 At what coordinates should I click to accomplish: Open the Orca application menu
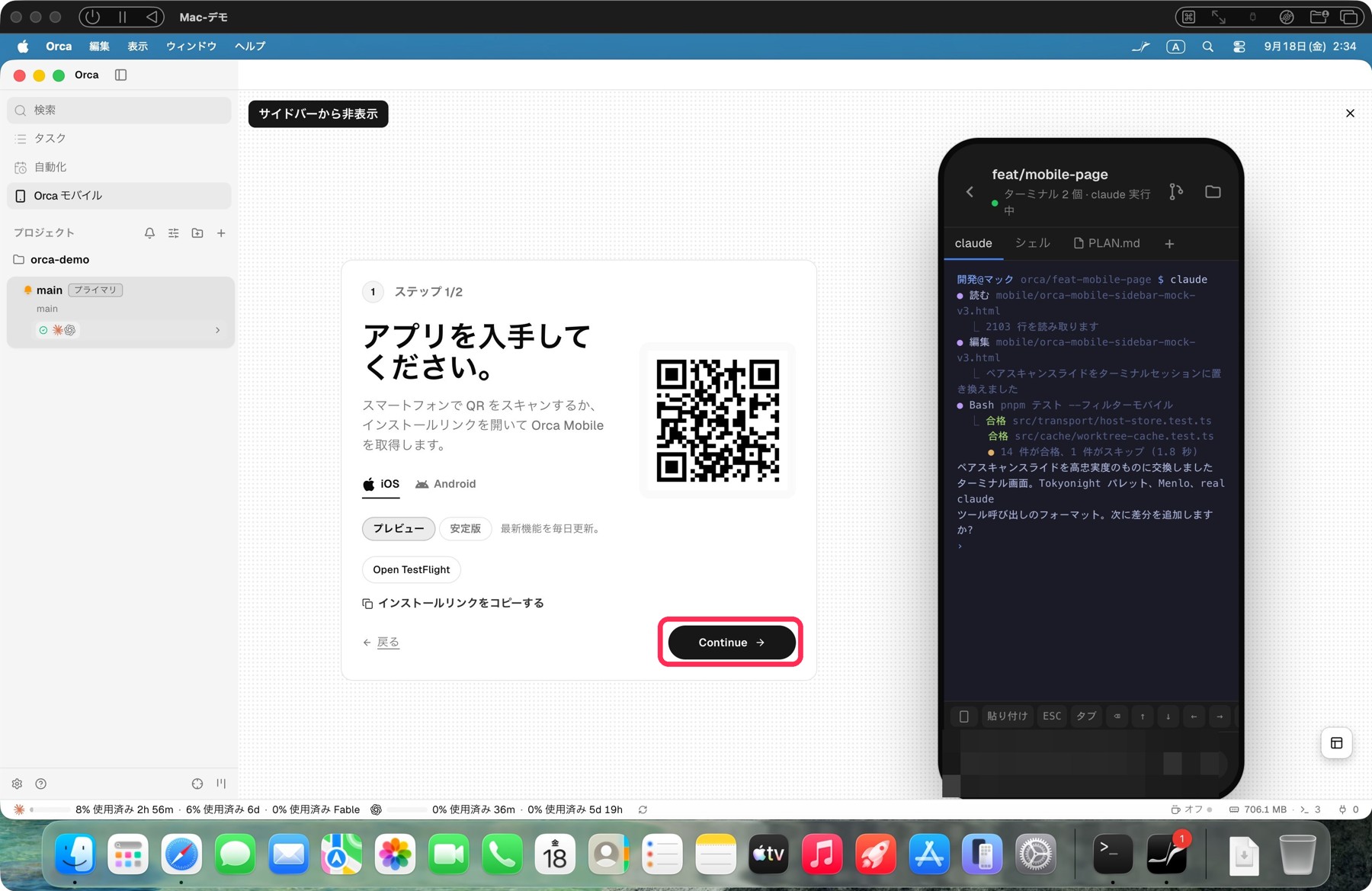pyautogui.click(x=59, y=46)
